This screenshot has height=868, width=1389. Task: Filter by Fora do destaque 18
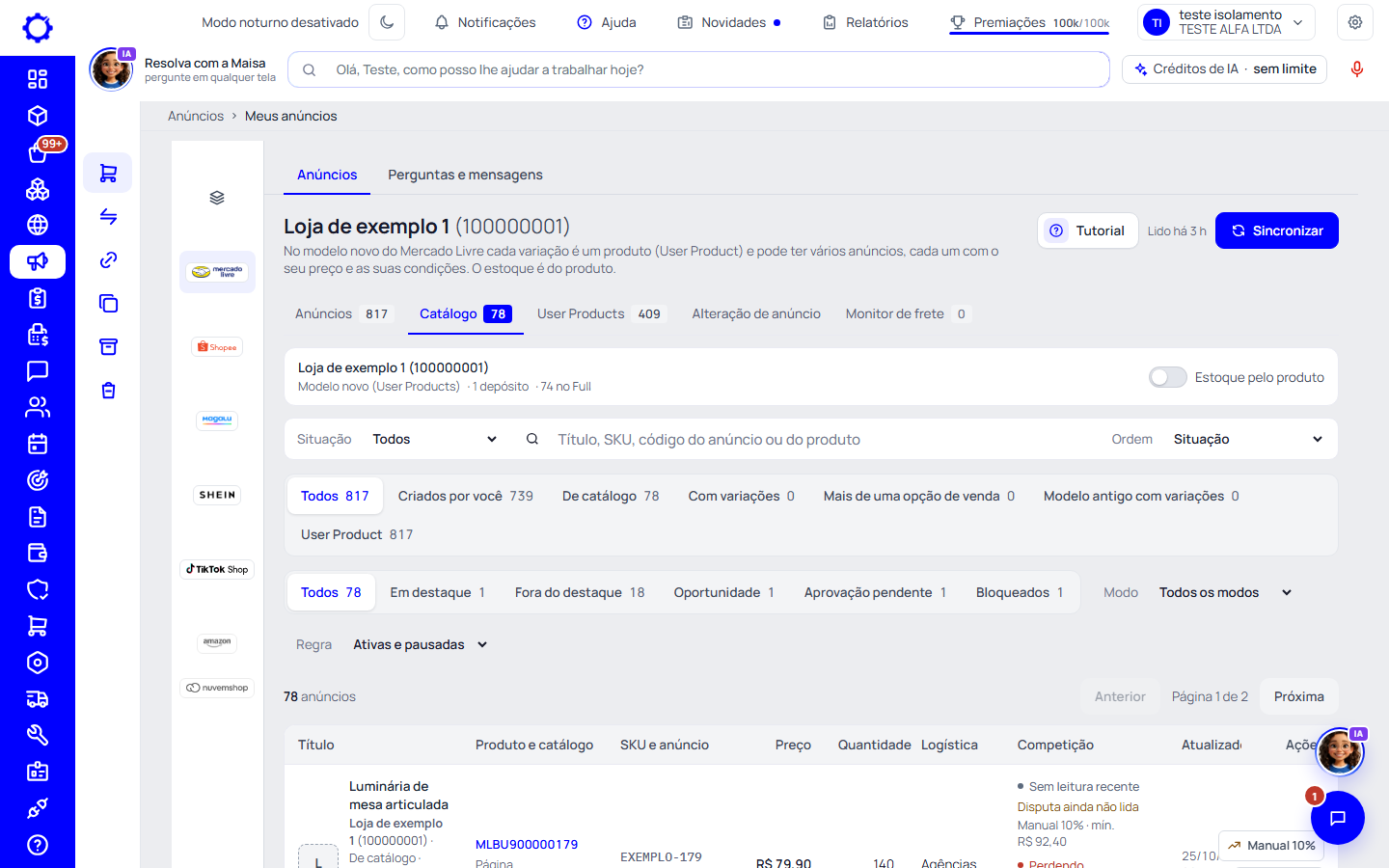click(x=580, y=592)
